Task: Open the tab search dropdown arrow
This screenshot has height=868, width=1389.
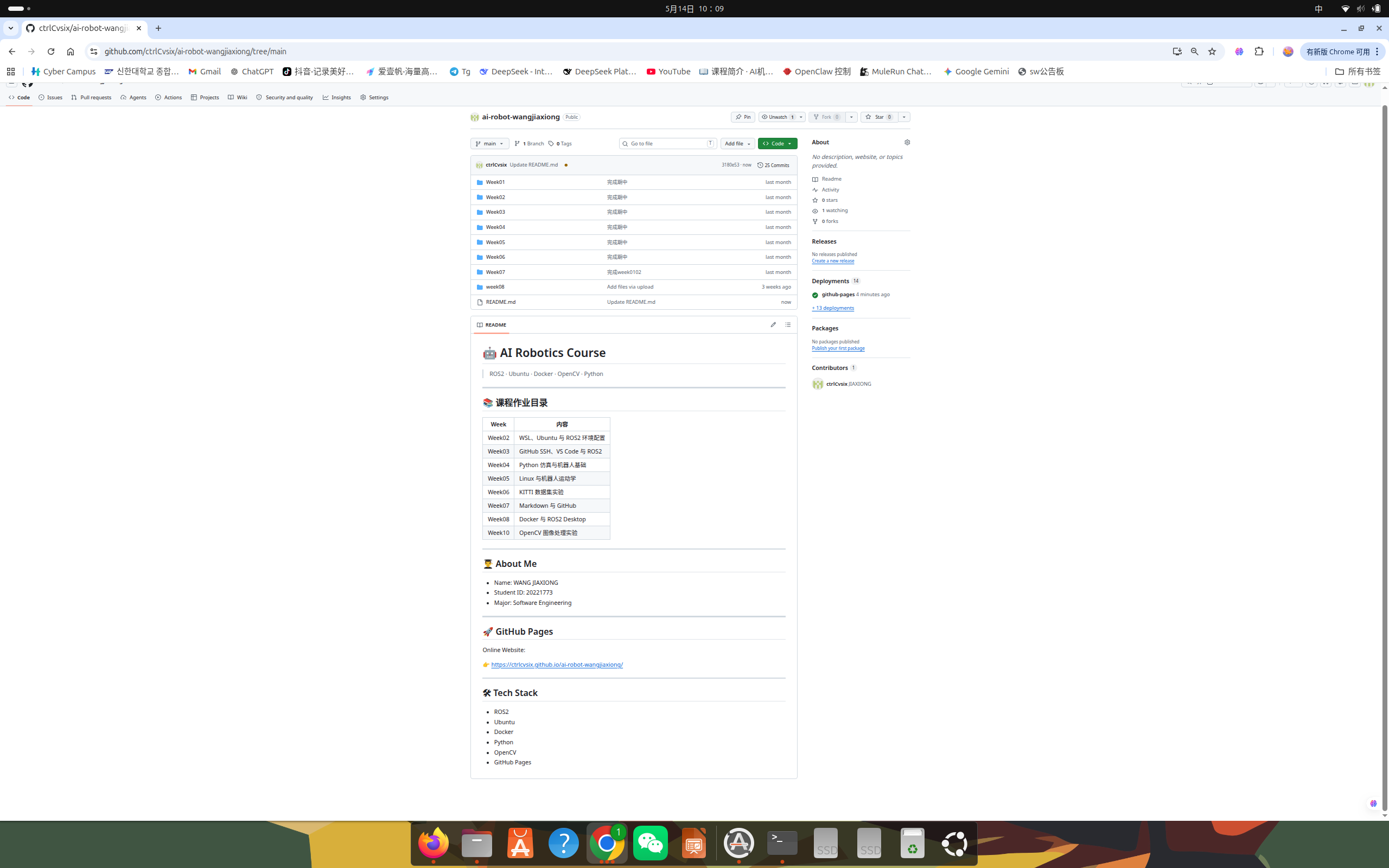Action: [x=10, y=28]
